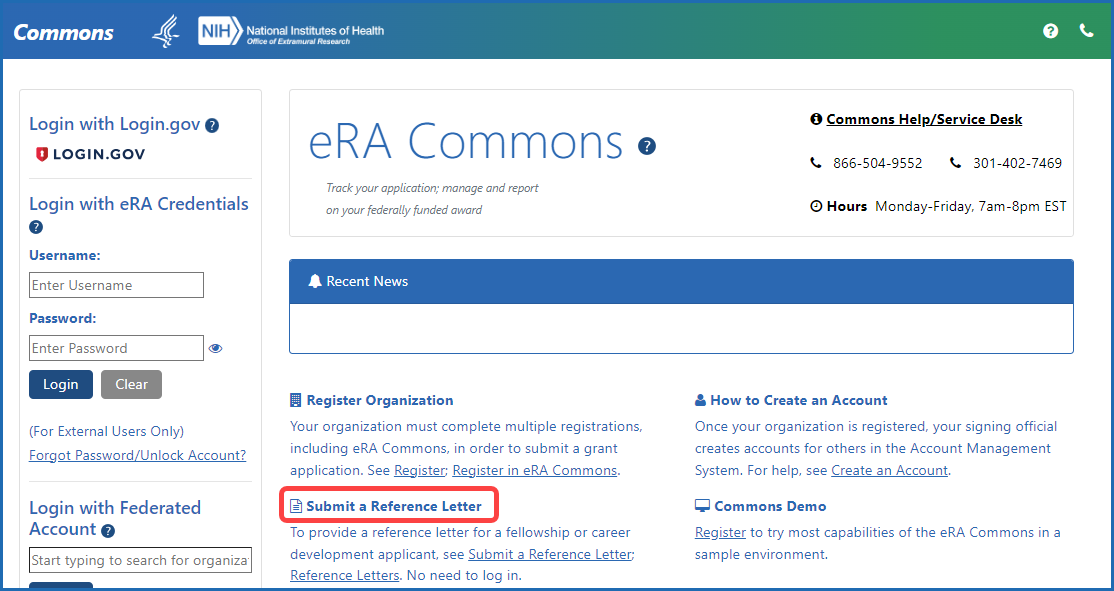Click federated organization search box
Screen dimensions: 1114x591
pos(140,560)
